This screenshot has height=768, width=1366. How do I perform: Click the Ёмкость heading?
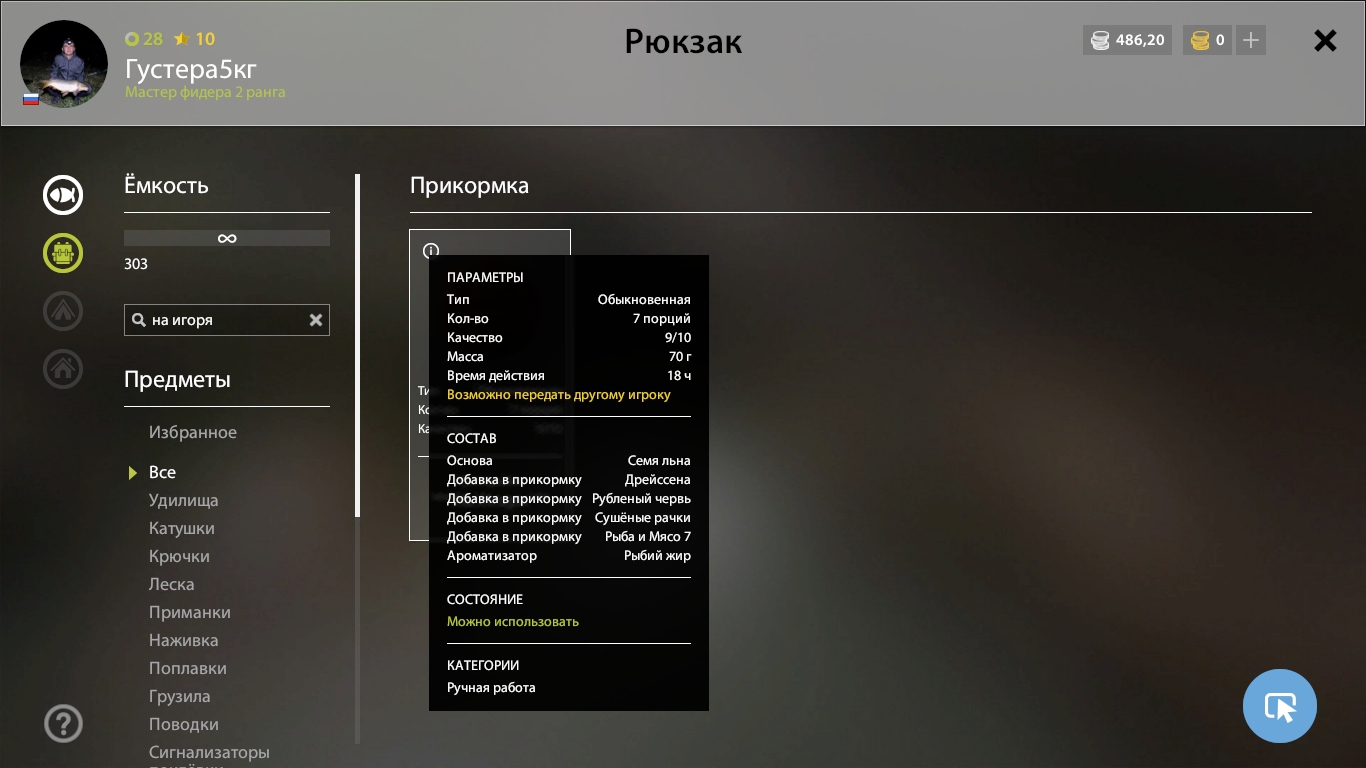coord(166,185)
